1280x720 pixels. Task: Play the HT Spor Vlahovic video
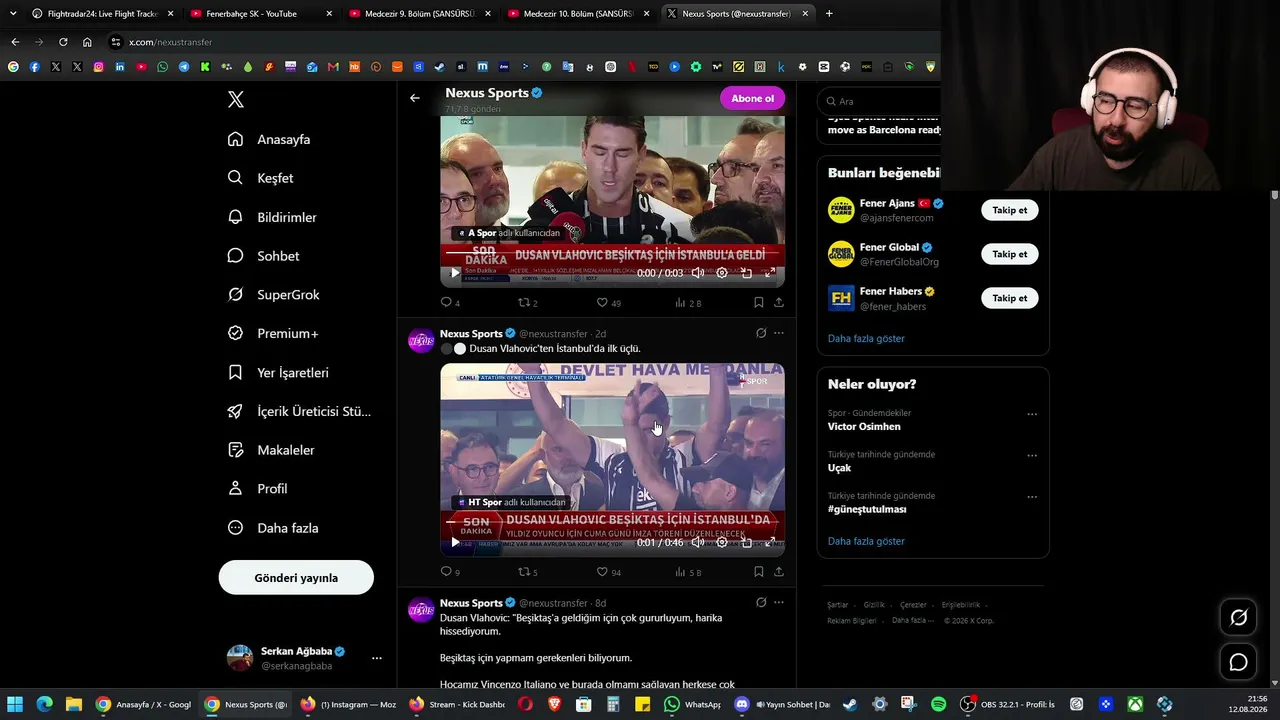[455, 542]
